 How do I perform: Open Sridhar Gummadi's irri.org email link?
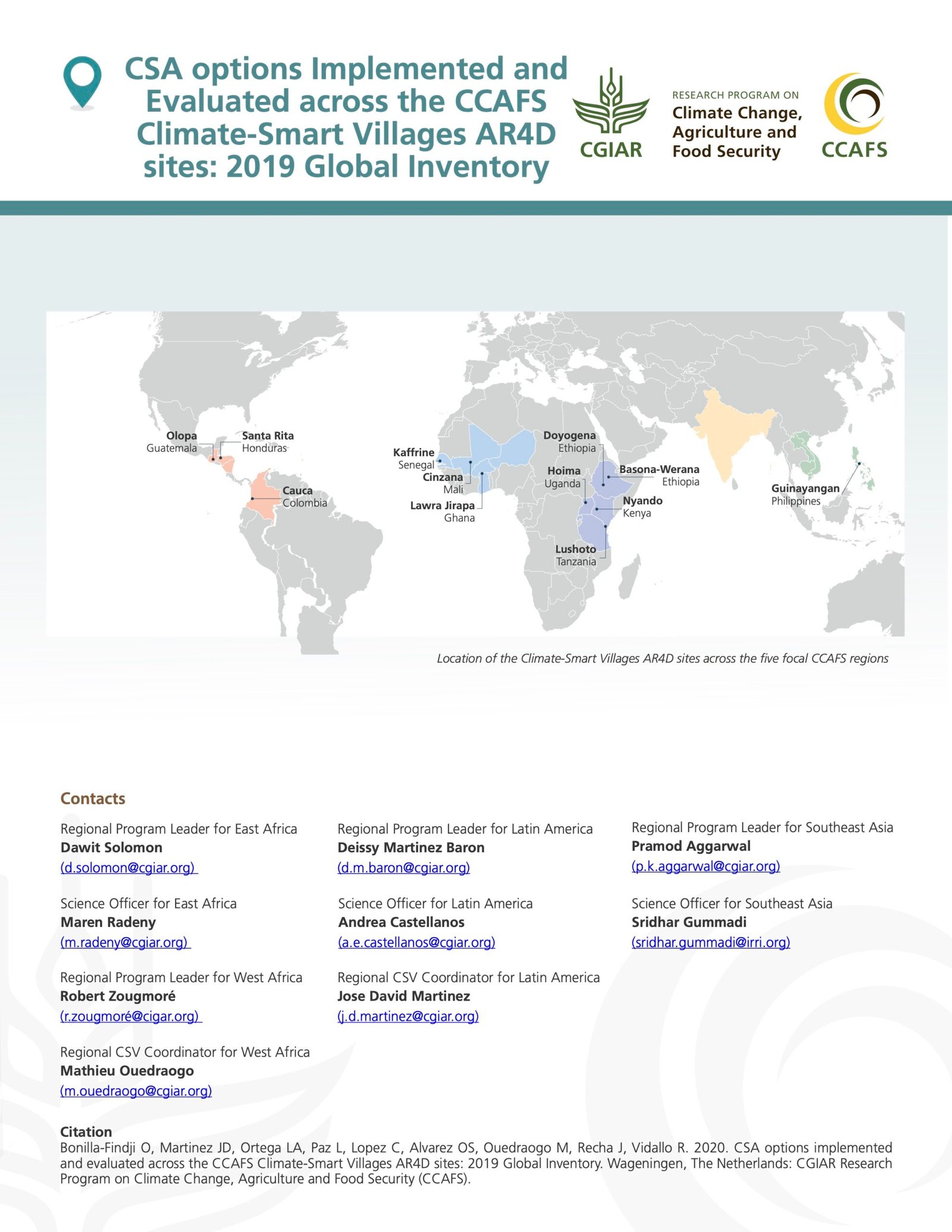(x=710, y=942)
